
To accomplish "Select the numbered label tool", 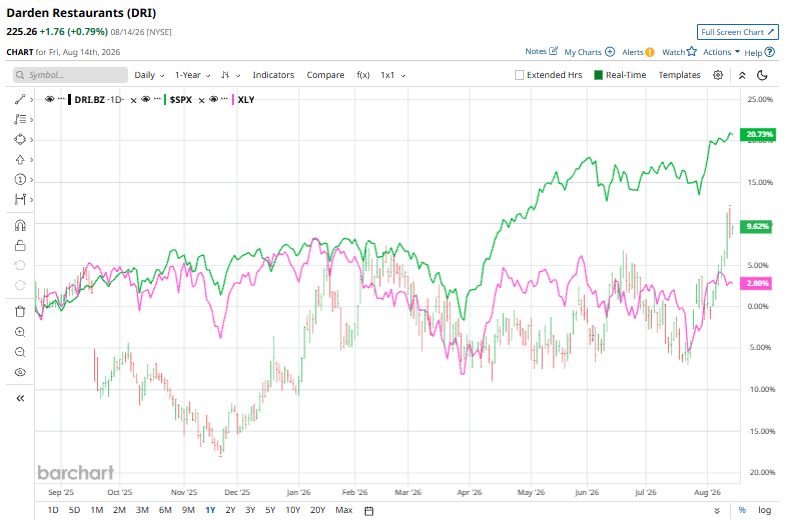I will pyautogui.click(x=20, y=180).
